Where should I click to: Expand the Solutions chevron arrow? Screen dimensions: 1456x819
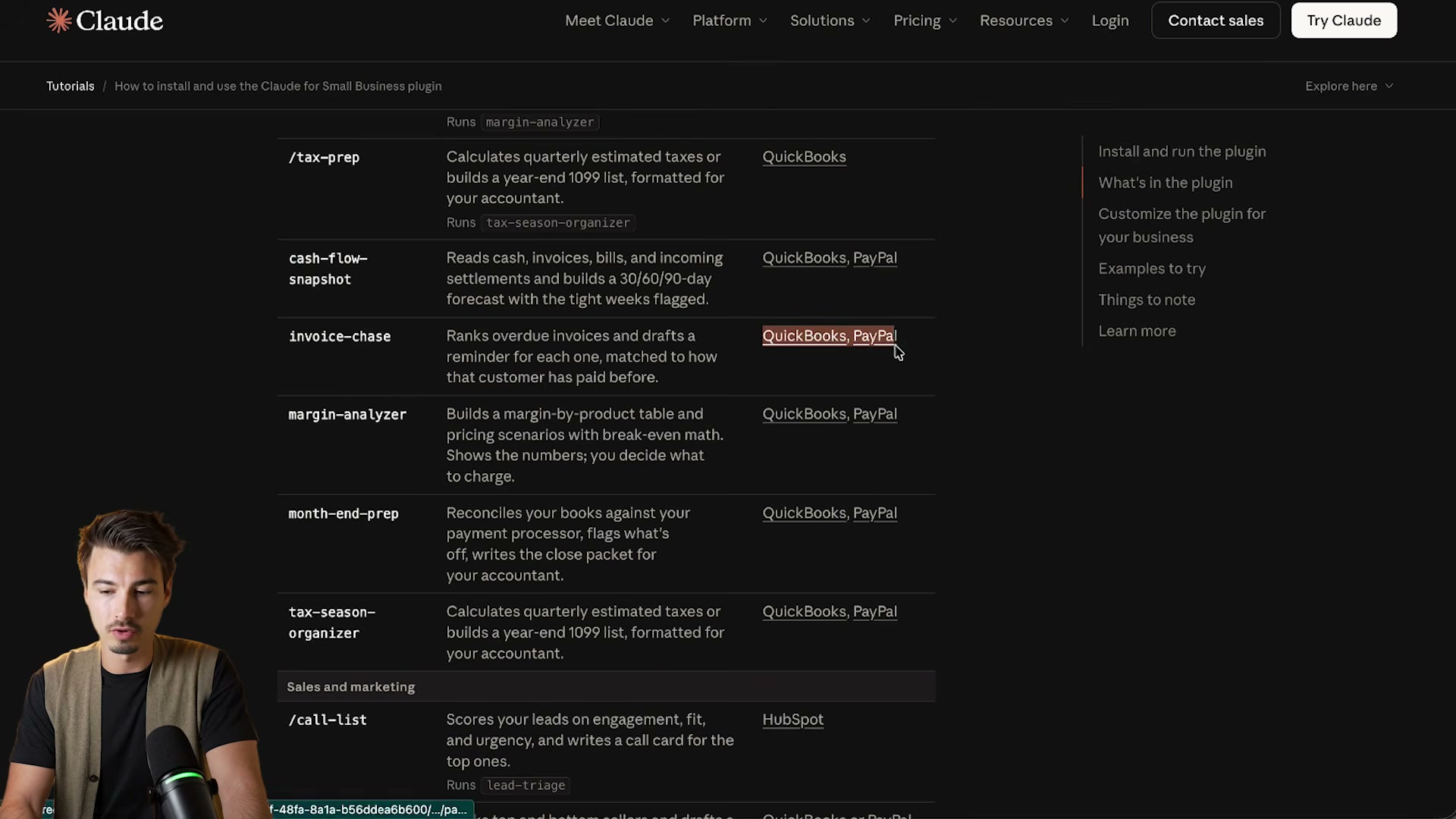[x=866, y=20]
